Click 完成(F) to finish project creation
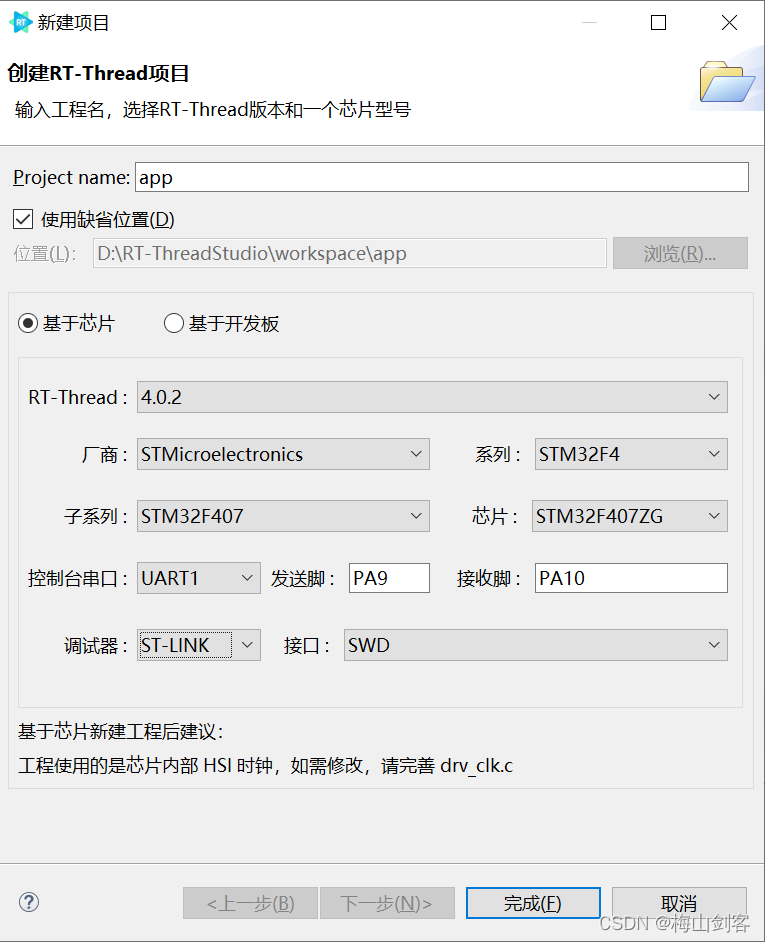 [533, 903]
